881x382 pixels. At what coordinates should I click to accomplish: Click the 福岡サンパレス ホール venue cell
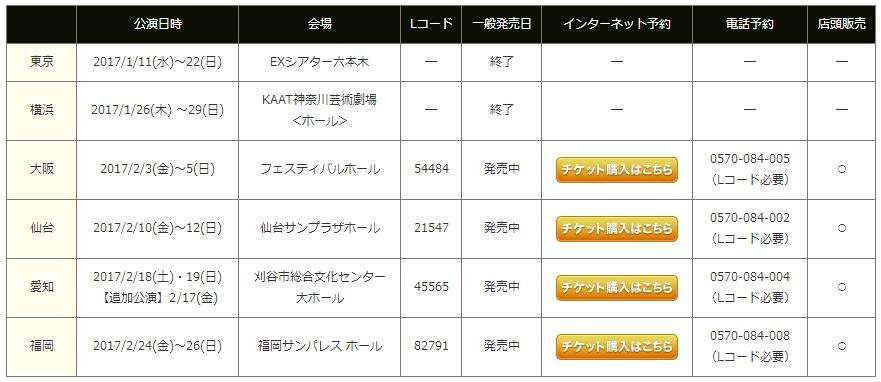click(320, 346)
